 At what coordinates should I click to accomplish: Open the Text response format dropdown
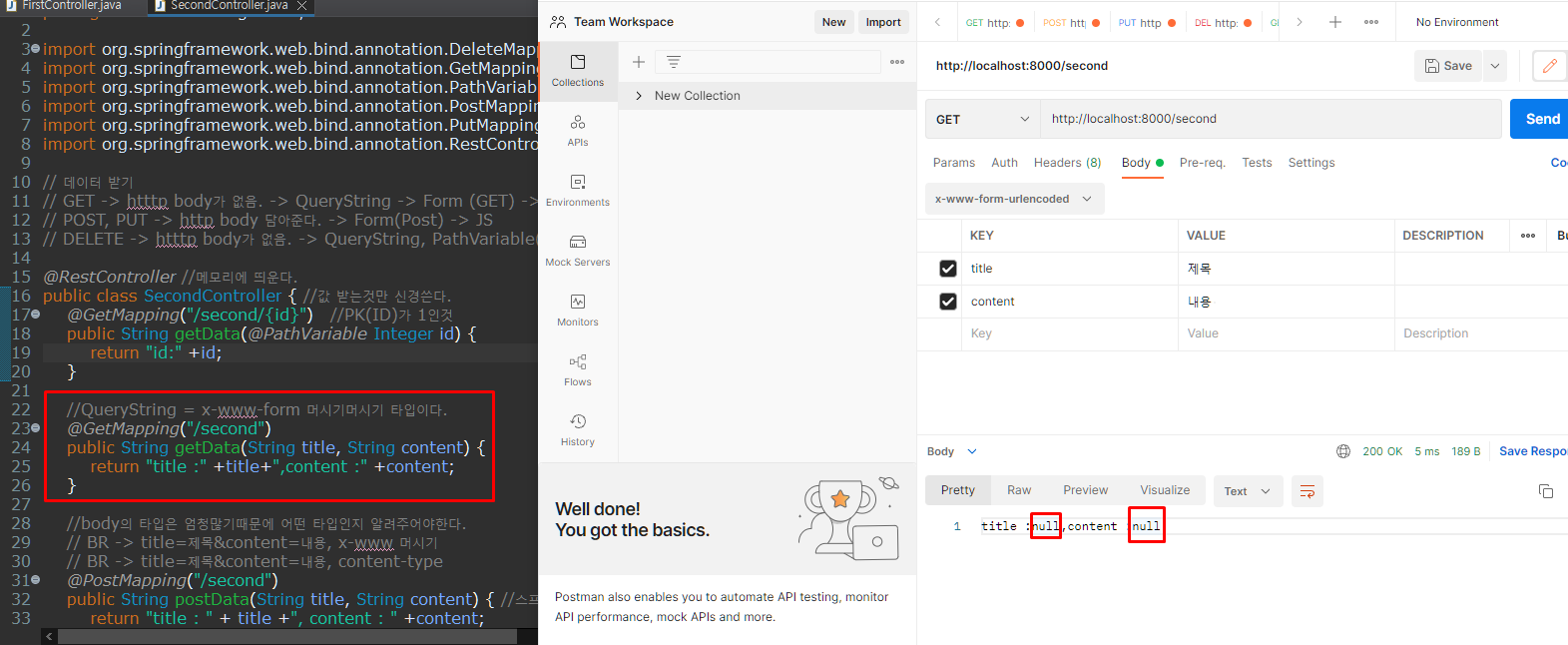coord(1248,491)
